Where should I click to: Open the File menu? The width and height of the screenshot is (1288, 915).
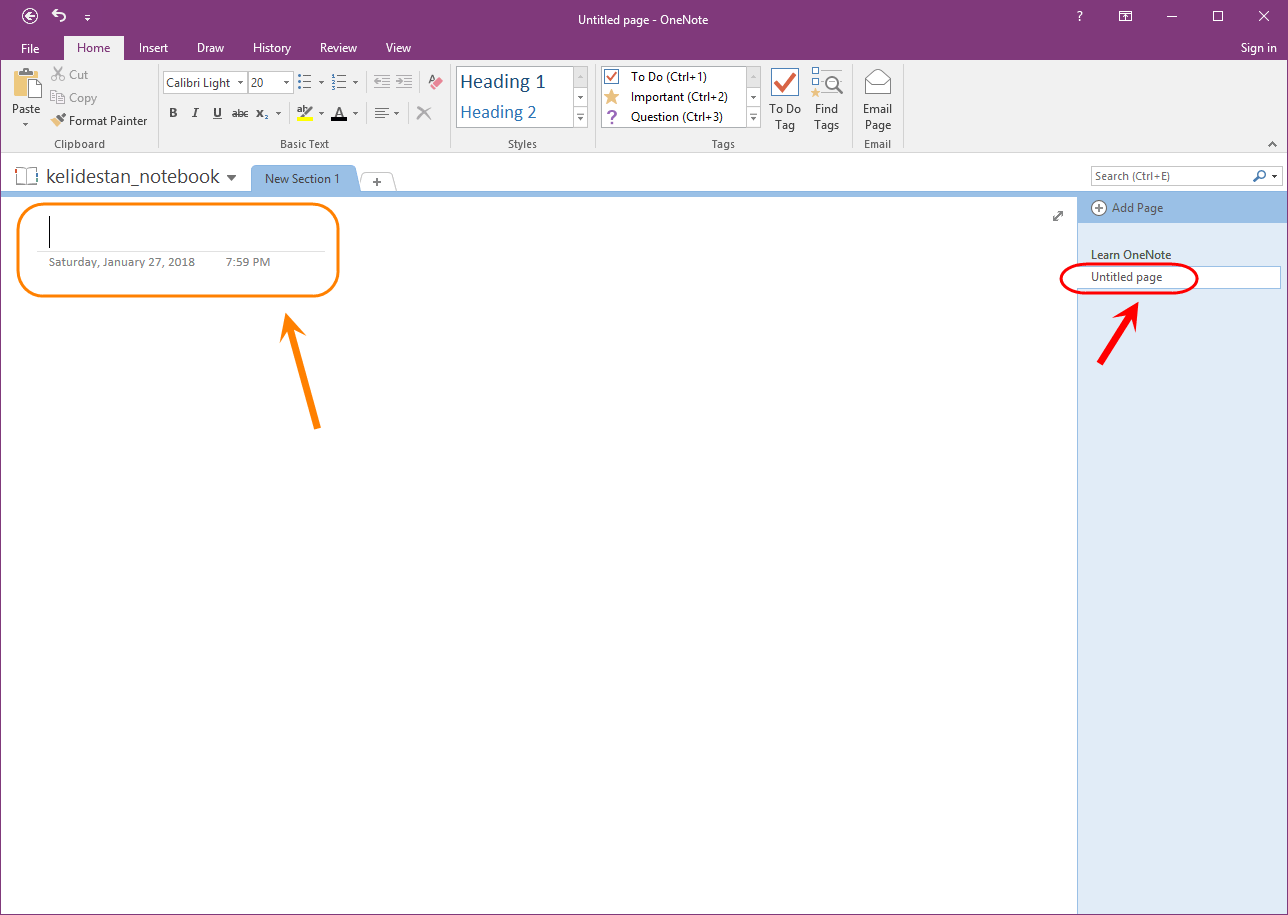tap(30, 48)
